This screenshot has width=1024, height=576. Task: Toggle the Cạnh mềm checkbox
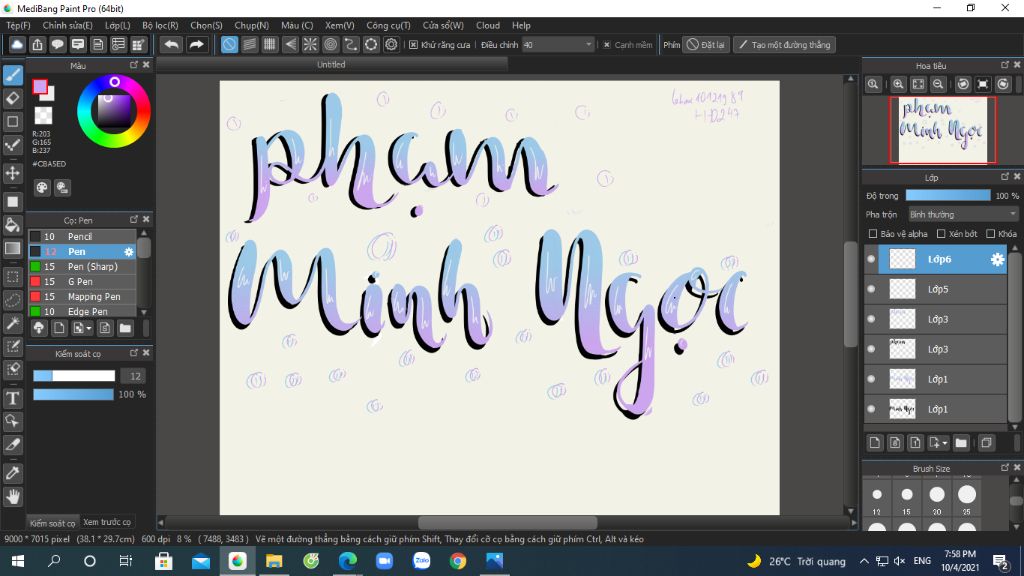pyautogui.click(x=607, y=44)
